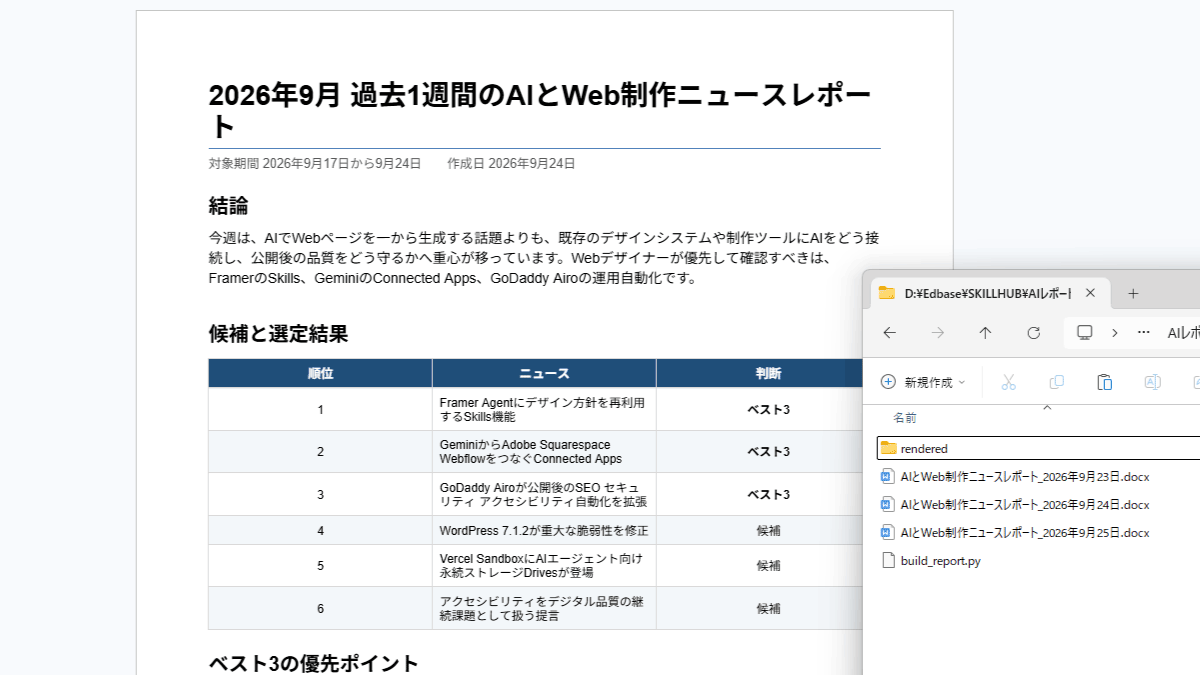1200x675 pixels.
Task: Click the current folder name in address bar
Action: [x=1183, y=333]
